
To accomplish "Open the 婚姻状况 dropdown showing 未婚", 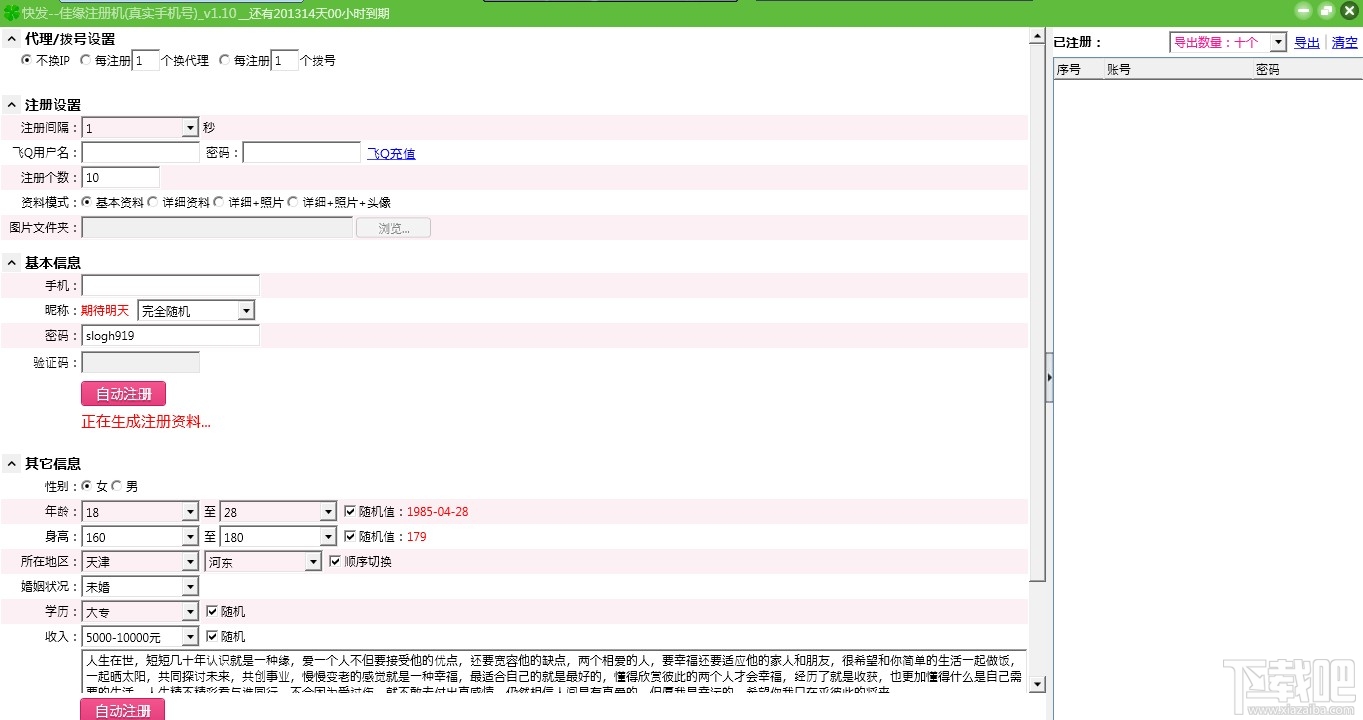I will click(190, 587).
